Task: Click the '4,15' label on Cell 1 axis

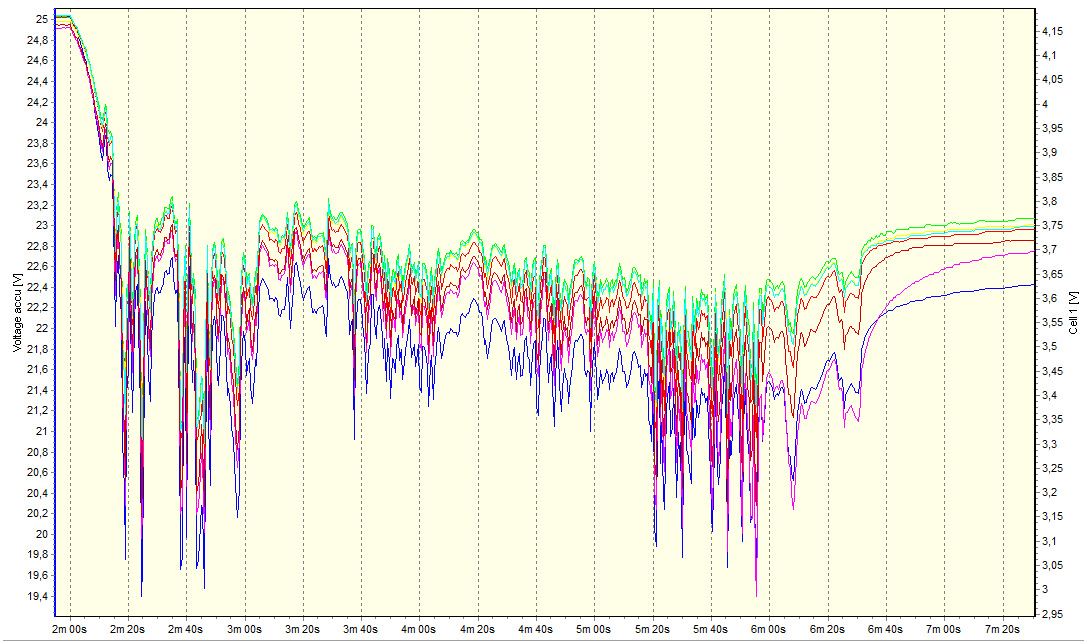Action: [1051, 31]
